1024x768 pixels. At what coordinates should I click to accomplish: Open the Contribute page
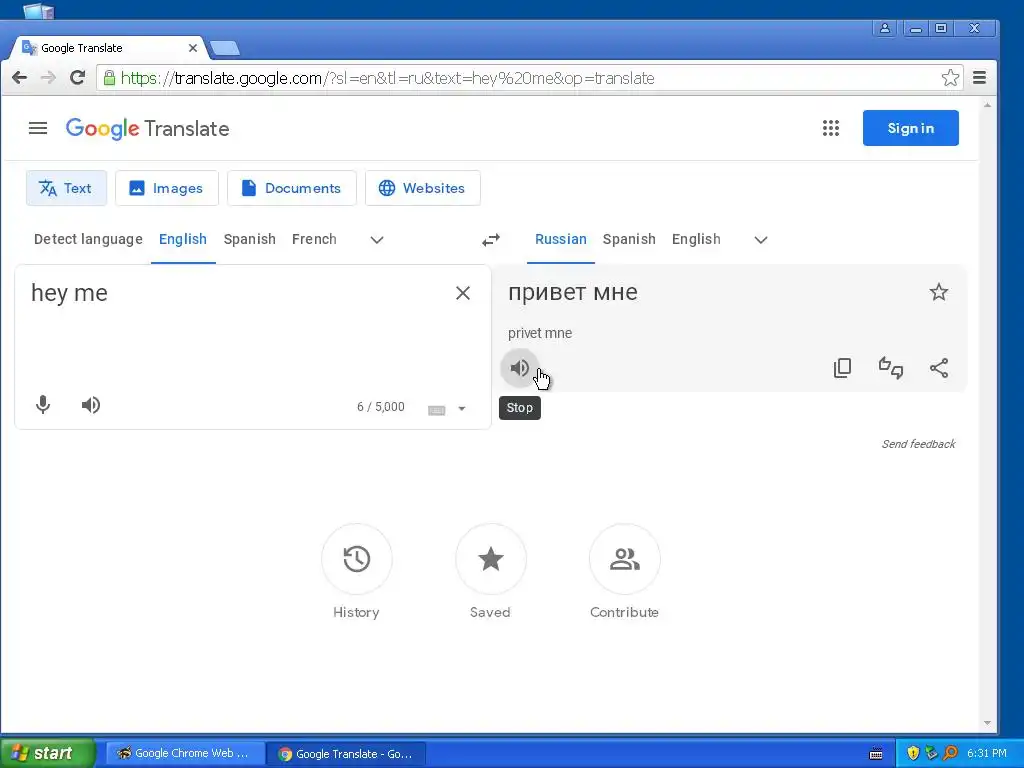click(624, 559)
